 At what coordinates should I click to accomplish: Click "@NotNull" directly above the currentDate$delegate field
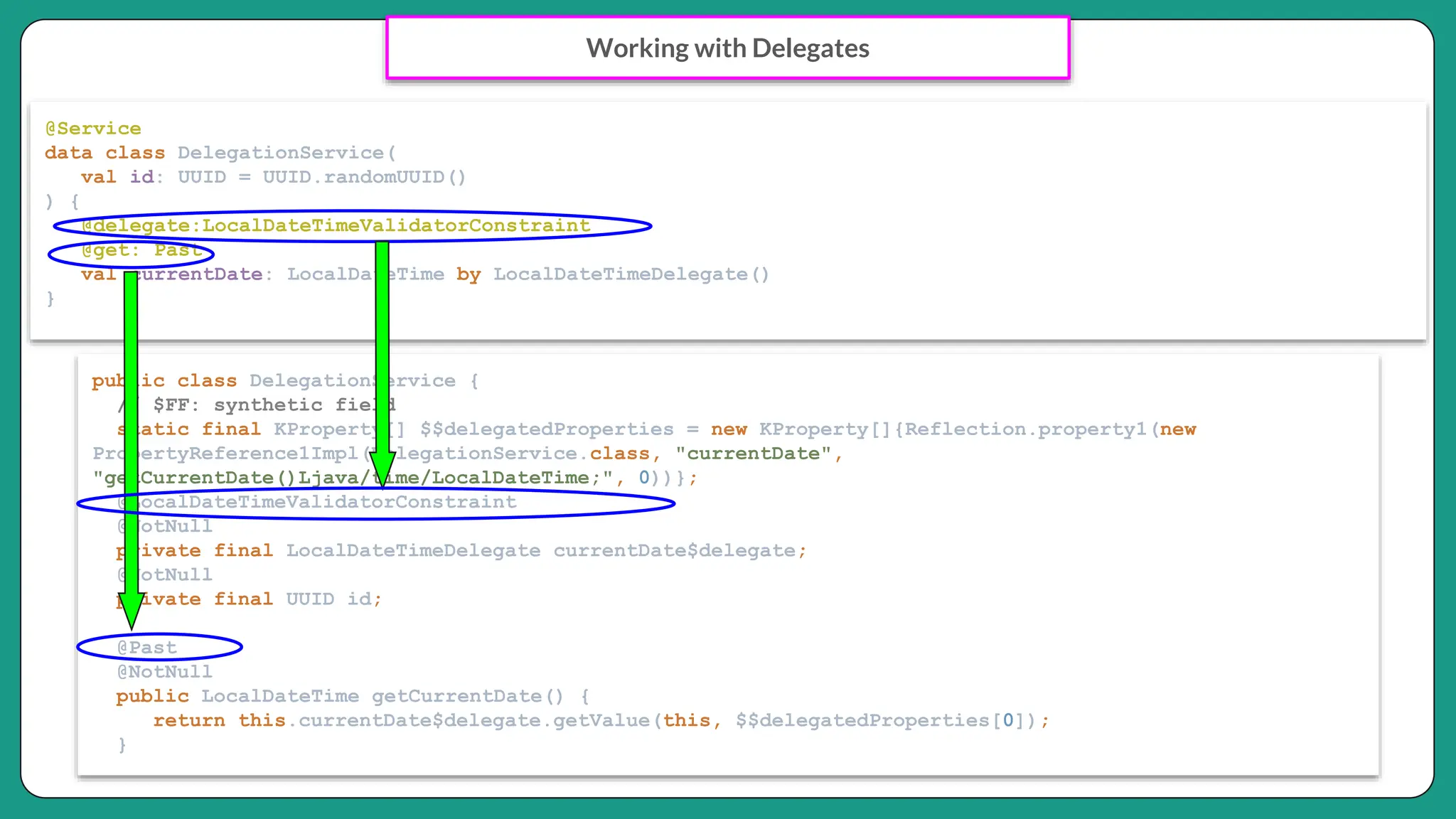point(165,526)
